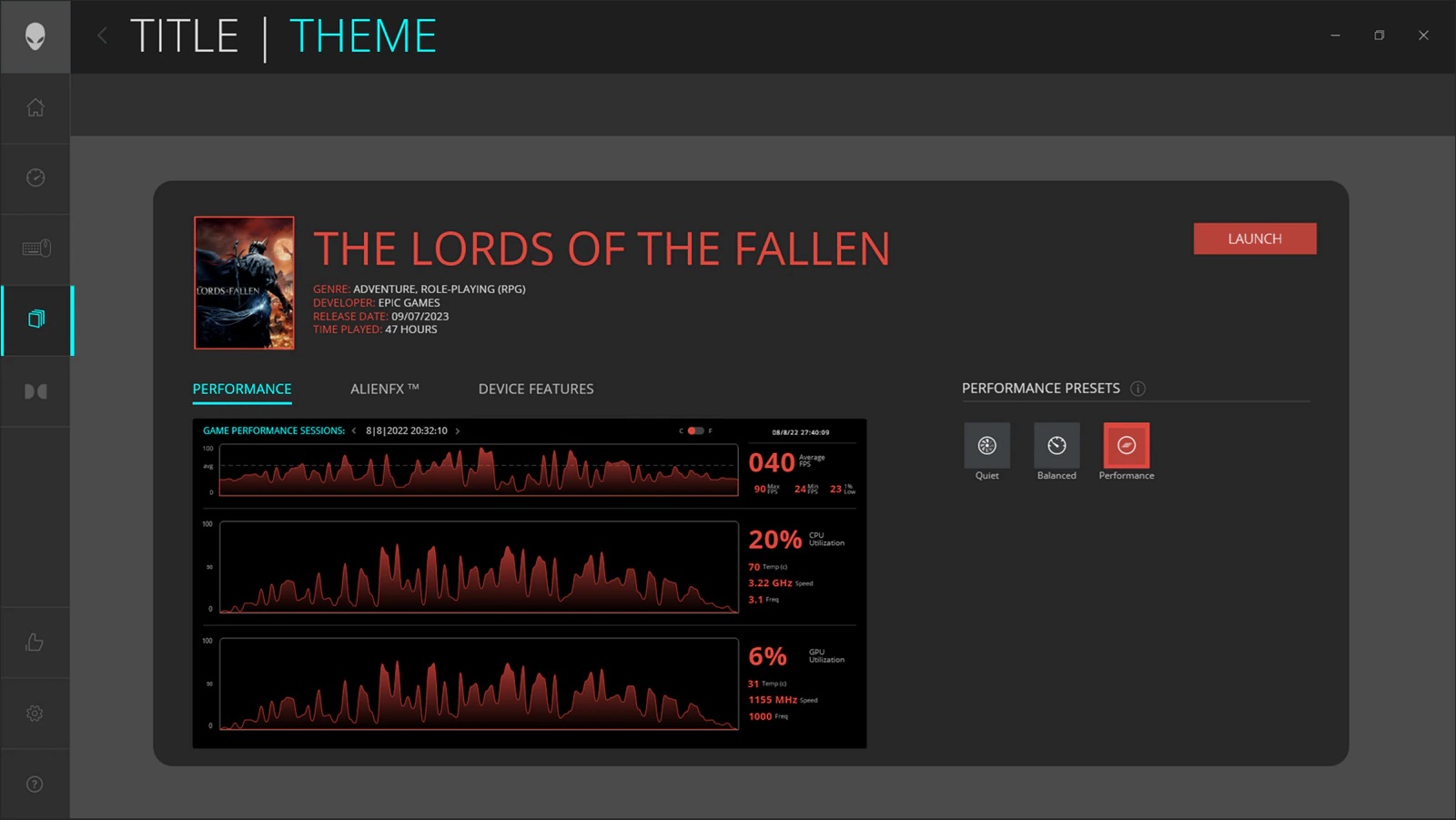Image resolution: width=1456 pixels, height=820 pixels.
Task: Click the game title The Lords of the Fallen
Action: click(x=602, y=249)
